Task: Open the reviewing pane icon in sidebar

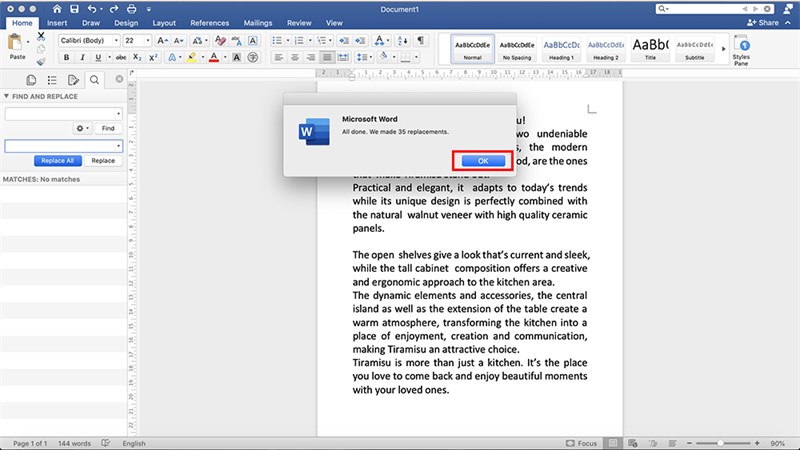Action: (73, 80)
